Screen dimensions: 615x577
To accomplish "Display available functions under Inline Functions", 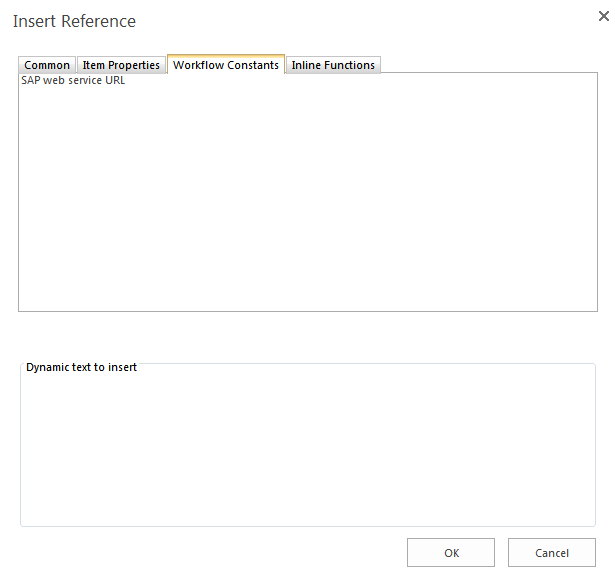I will [x=333, y=65].
